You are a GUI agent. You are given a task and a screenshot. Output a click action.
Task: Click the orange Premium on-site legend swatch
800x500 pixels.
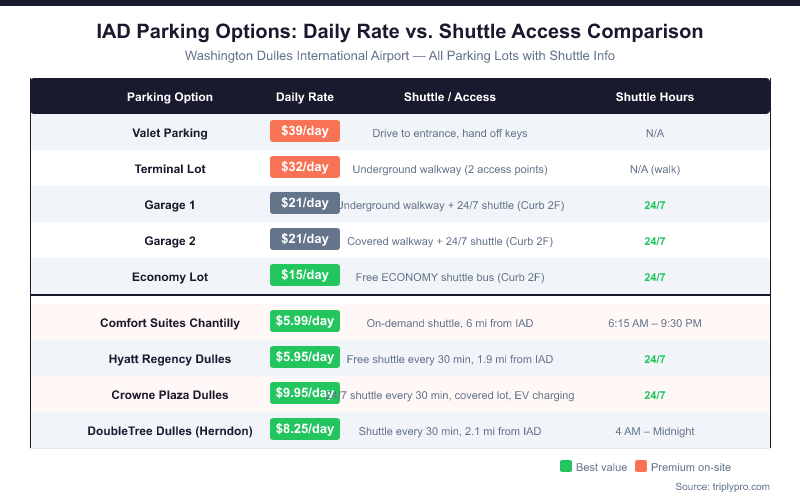(641, 466)
